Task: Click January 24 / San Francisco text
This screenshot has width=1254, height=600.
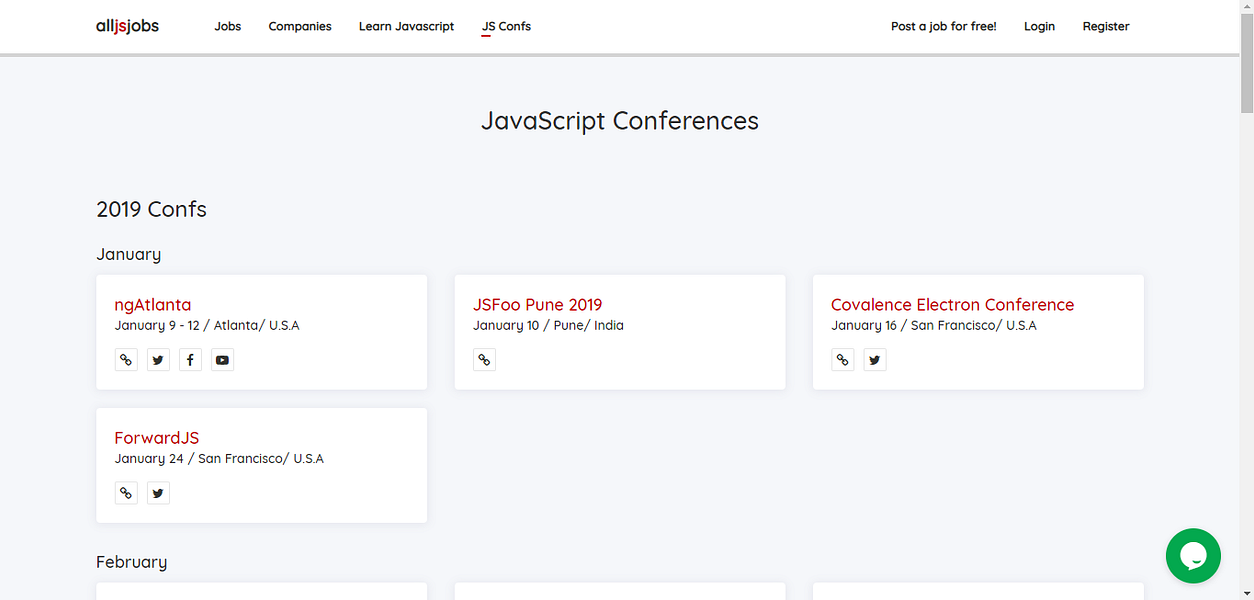Action: [219, 459]
